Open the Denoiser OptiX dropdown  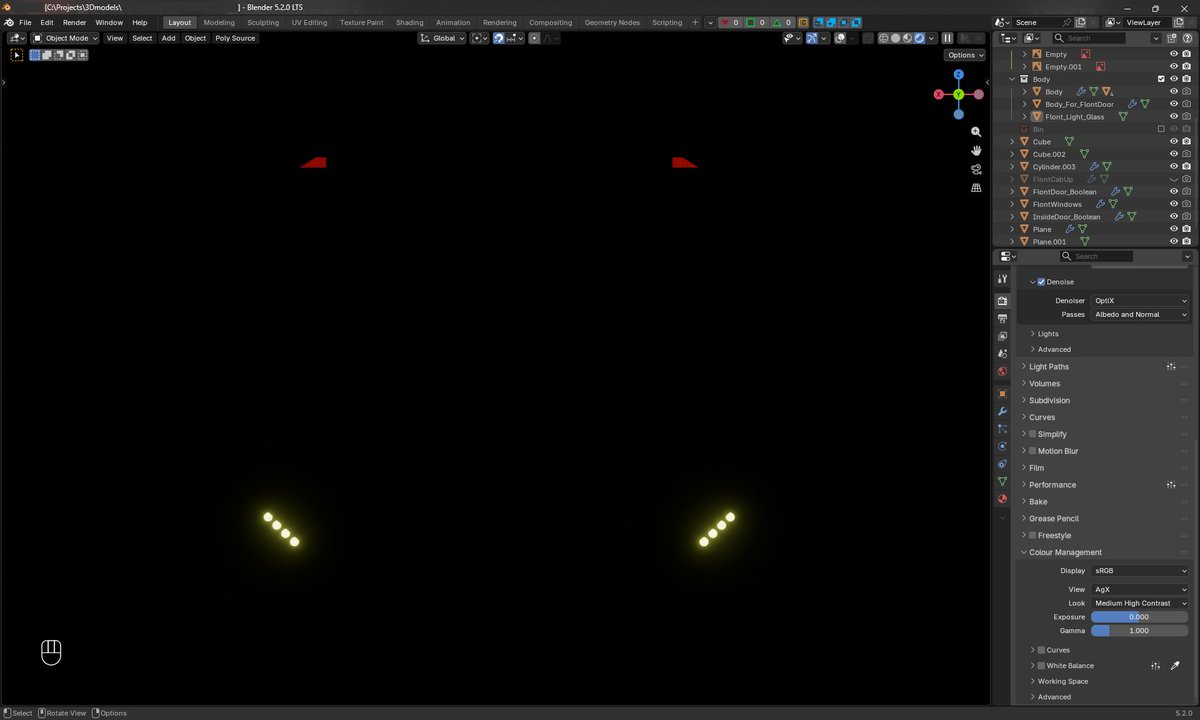(1140, 300)
